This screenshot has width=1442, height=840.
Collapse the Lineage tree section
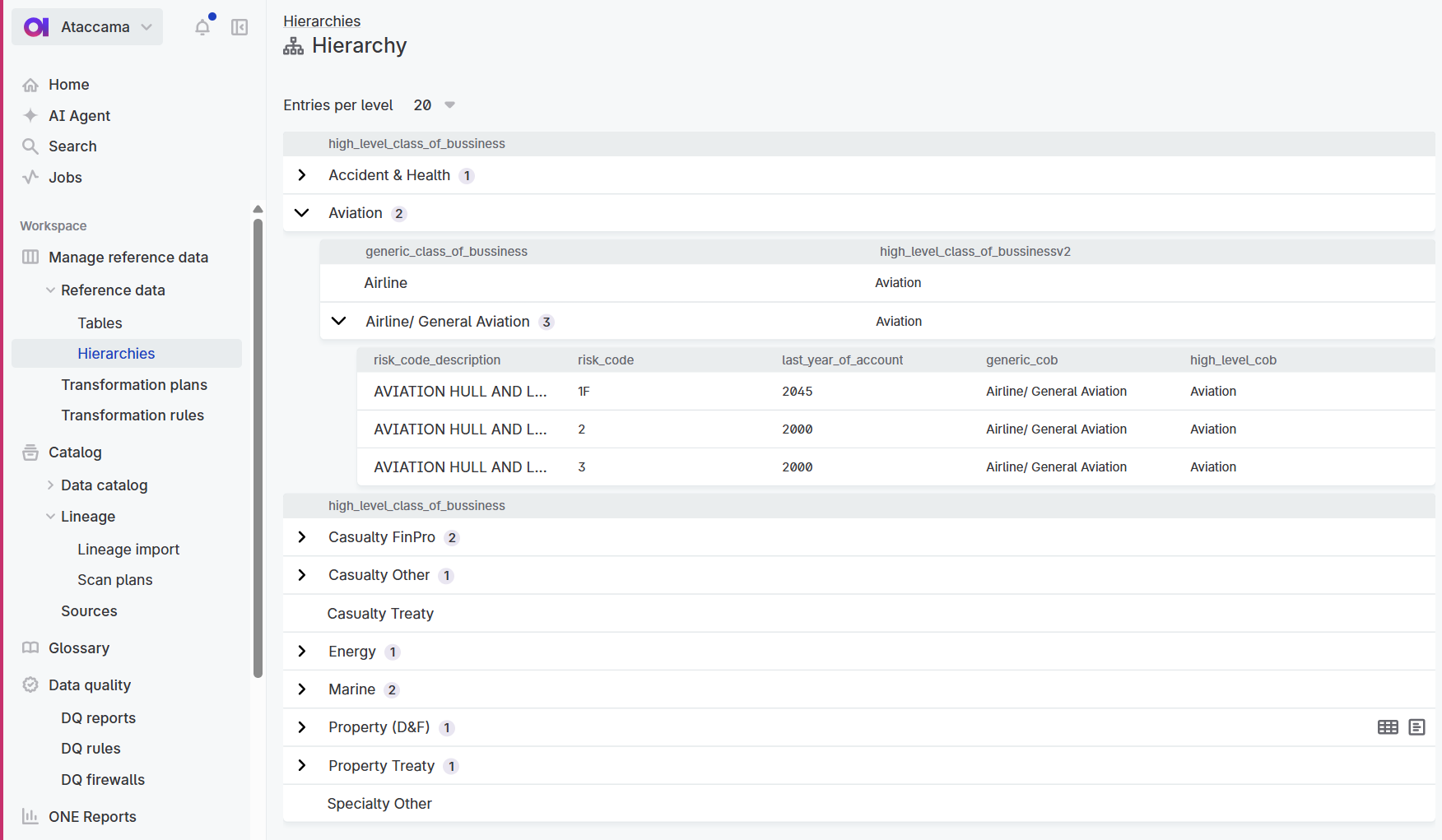coord(51,517)
